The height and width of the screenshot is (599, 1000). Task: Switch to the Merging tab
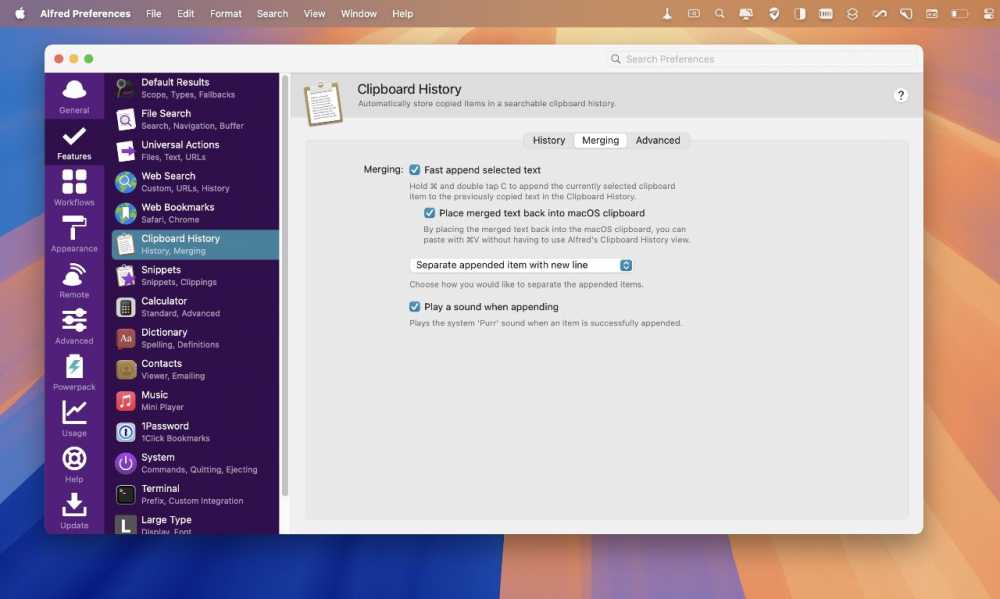pos(600,140)
